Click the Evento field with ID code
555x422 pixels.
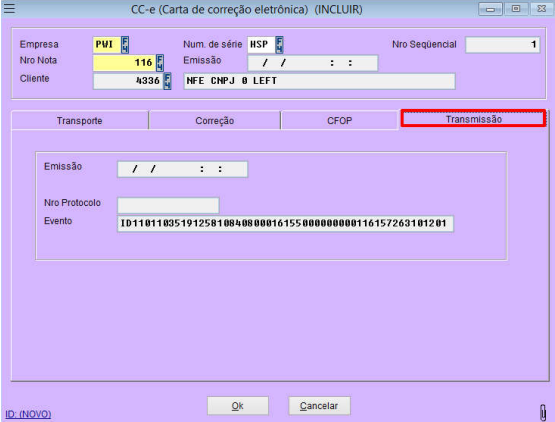(285, 224)
